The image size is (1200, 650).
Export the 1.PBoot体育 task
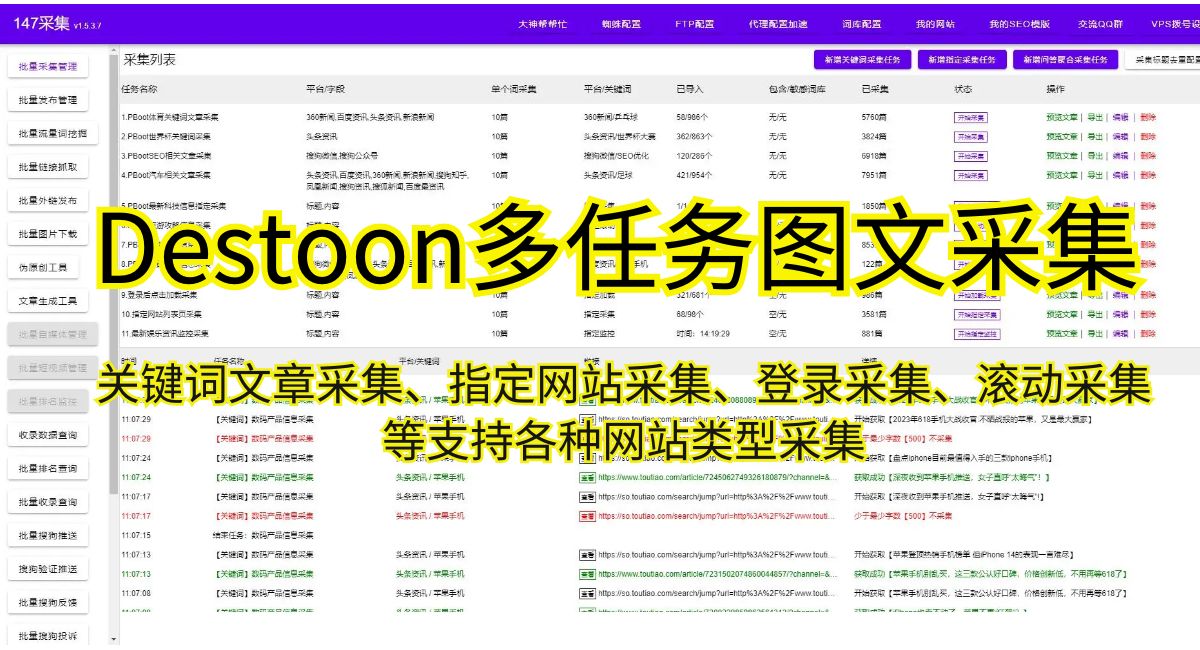click(1095, 117)
